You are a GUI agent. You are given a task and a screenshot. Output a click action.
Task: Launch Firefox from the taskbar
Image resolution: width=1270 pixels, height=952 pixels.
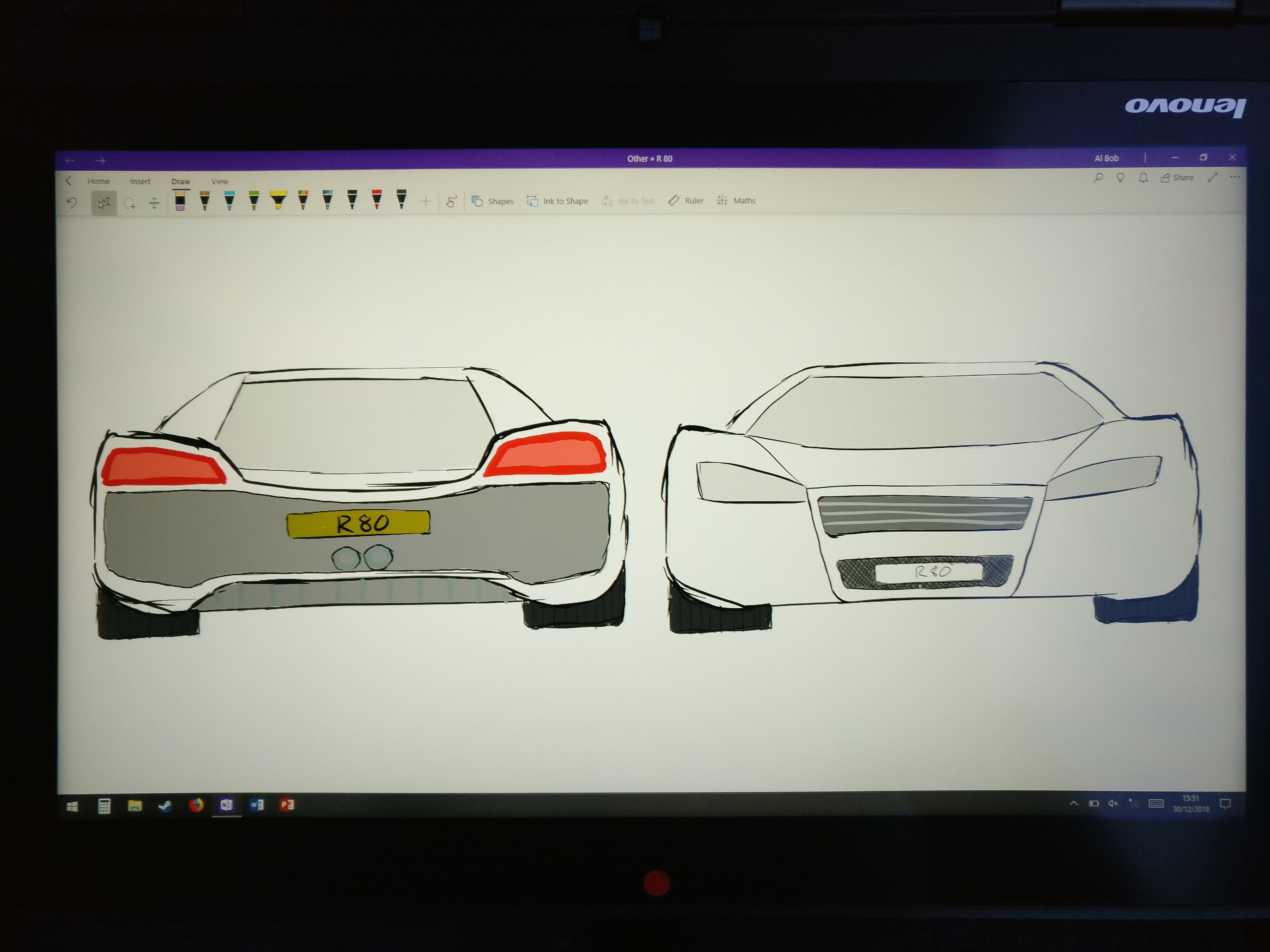coord(196,805)
